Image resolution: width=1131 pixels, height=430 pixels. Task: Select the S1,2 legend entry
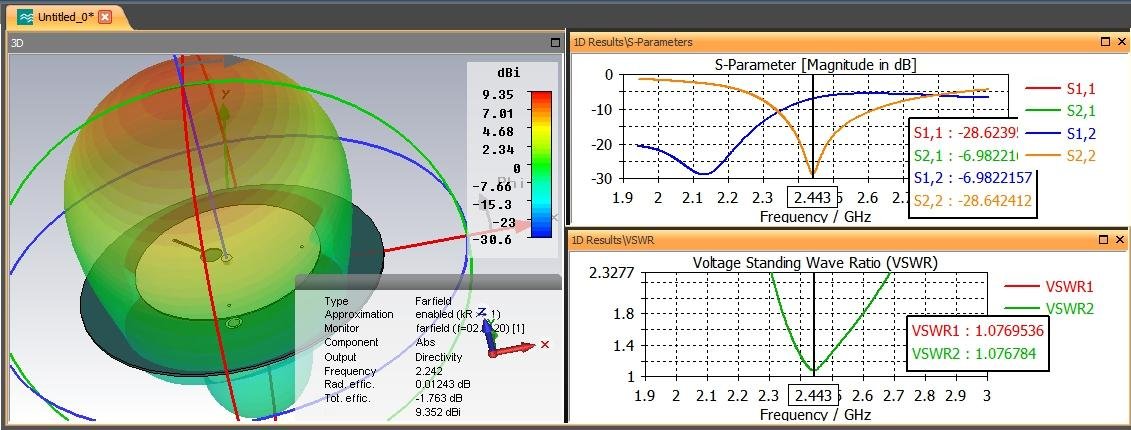1060,133
